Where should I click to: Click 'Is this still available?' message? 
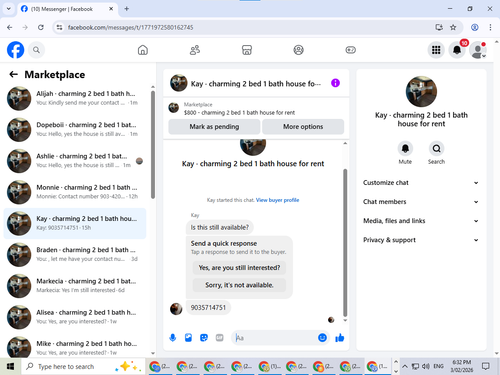tap(220, 227)
